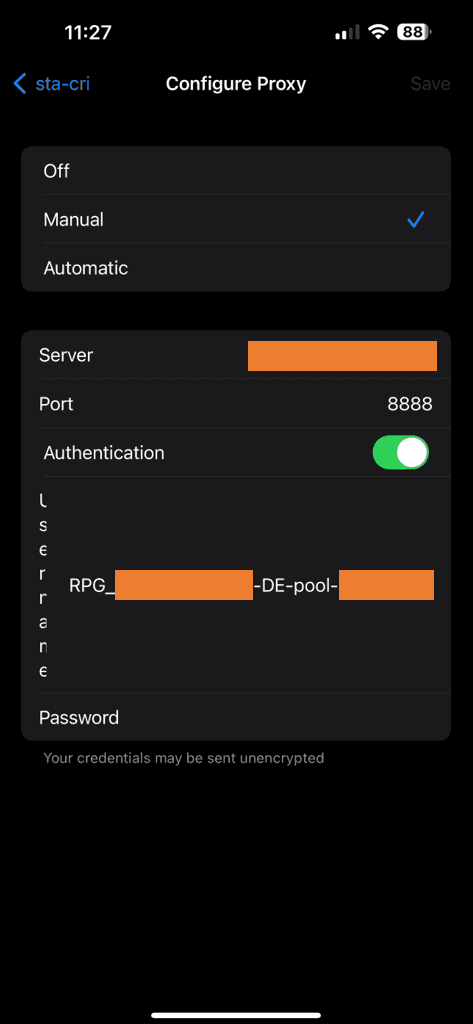Tap the 11:27 clock in status bar

point(88,33)
